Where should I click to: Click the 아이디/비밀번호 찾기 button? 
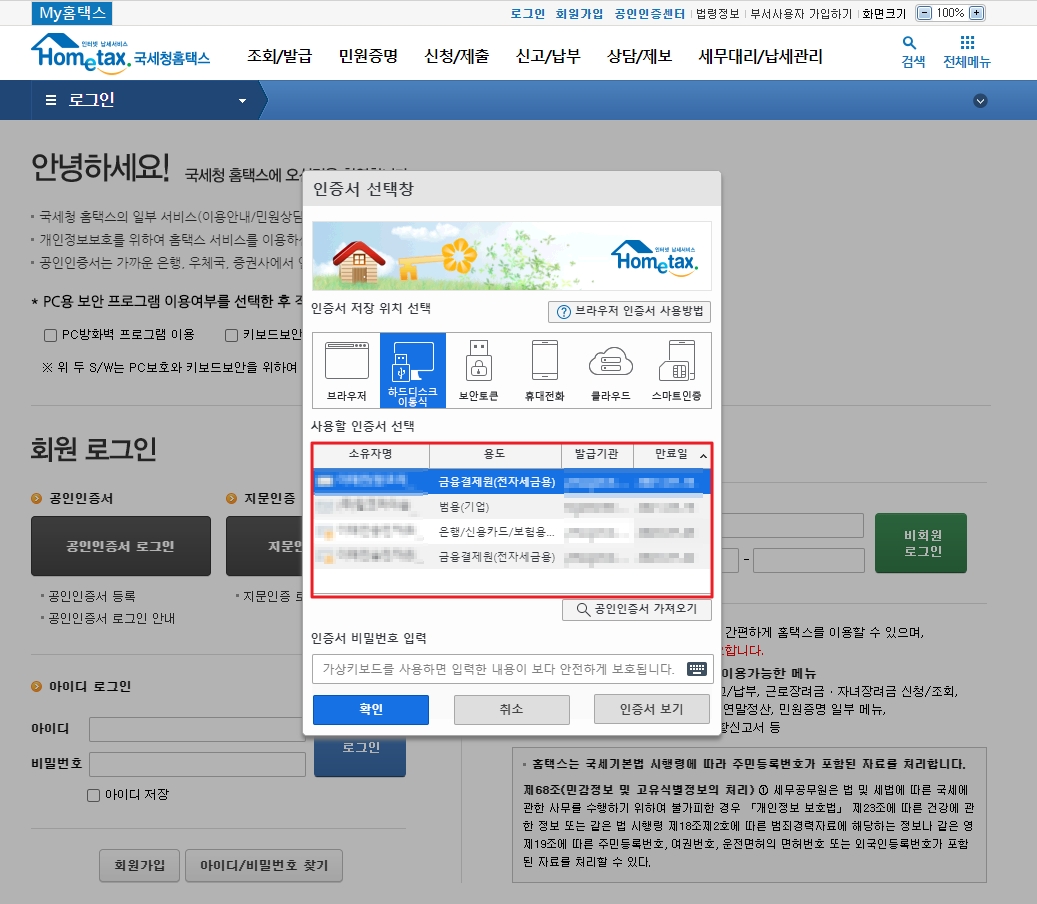(264, 866)
